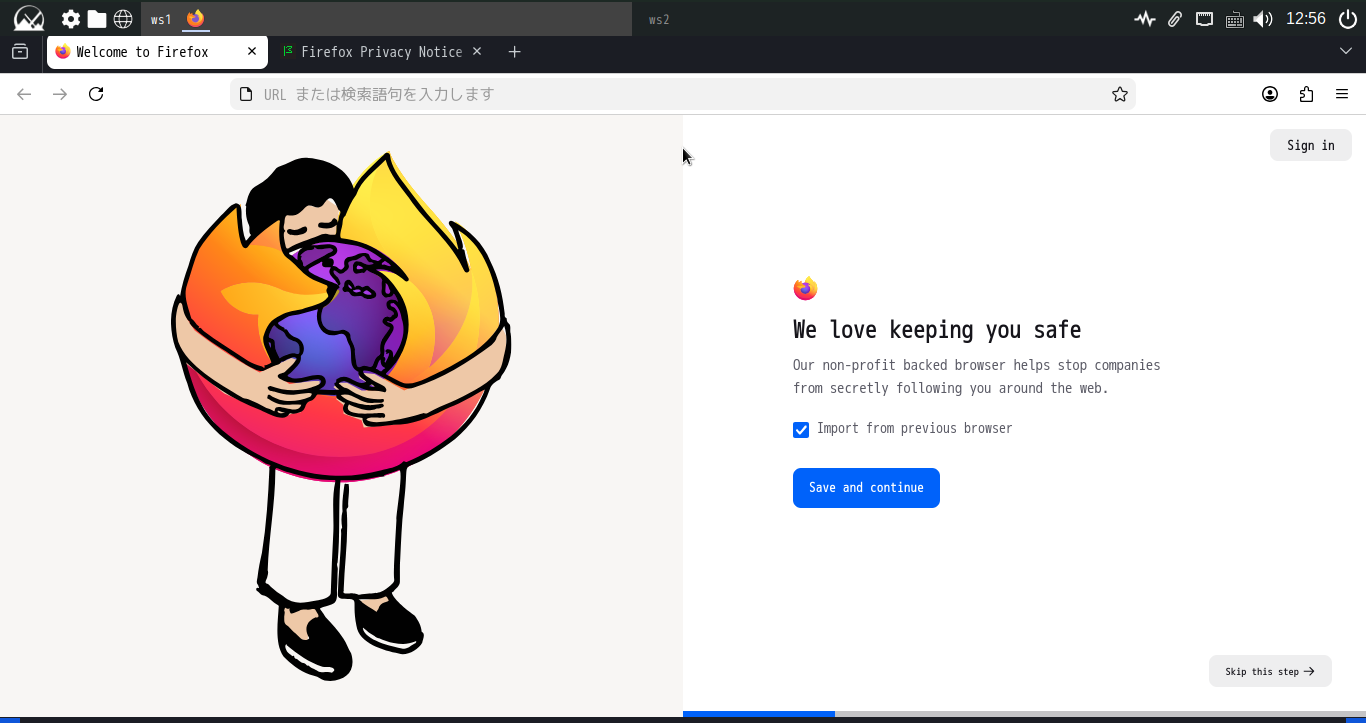
Task: Open the paperclip clipboard tray icon
Action: pos(1175,19)
